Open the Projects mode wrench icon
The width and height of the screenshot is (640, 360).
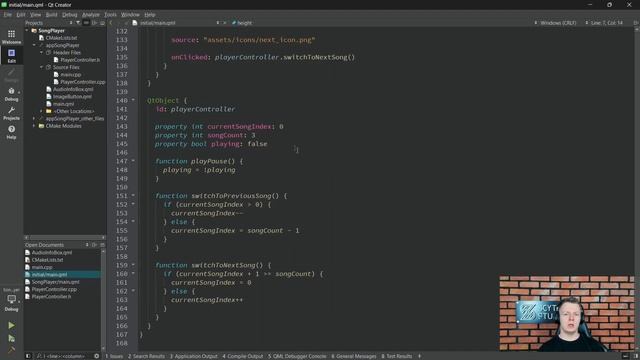pyautogui.click(x=11, y=113)
